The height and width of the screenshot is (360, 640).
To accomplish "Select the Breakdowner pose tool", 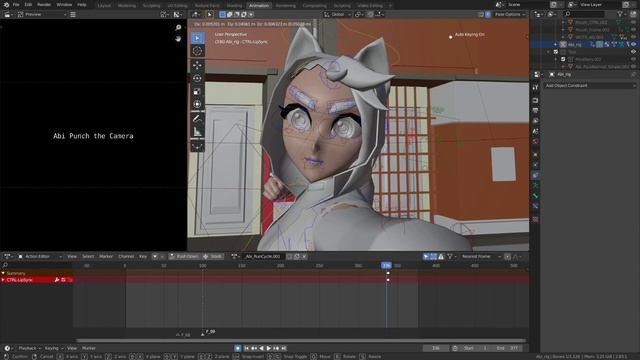I will pyautogui.click(x=197, y=146).
